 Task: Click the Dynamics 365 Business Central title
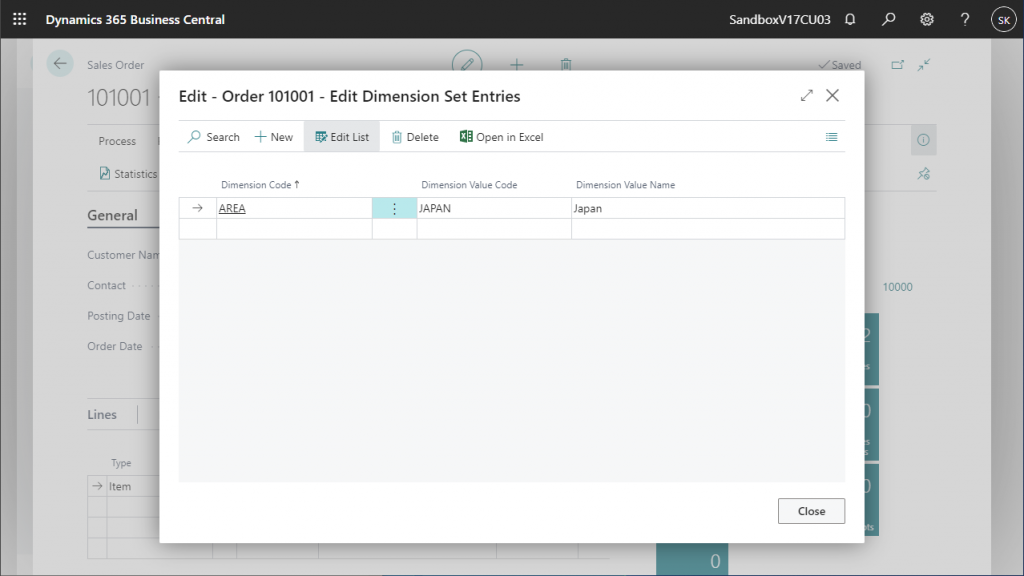click(x=135, y=20)
